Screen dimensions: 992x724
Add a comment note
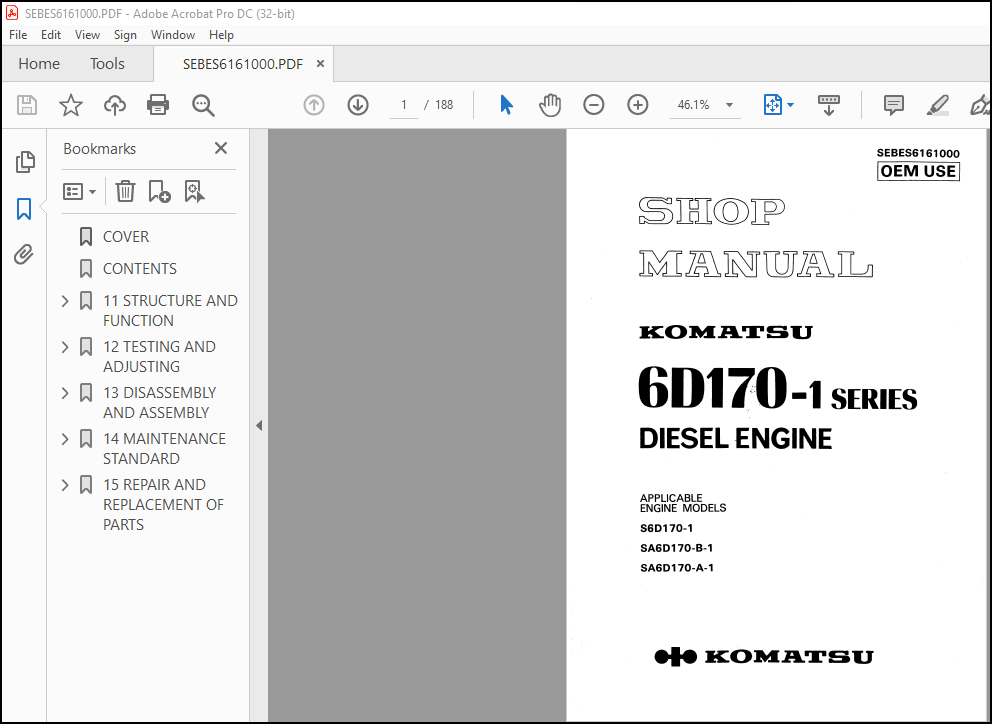click(893, 105)
